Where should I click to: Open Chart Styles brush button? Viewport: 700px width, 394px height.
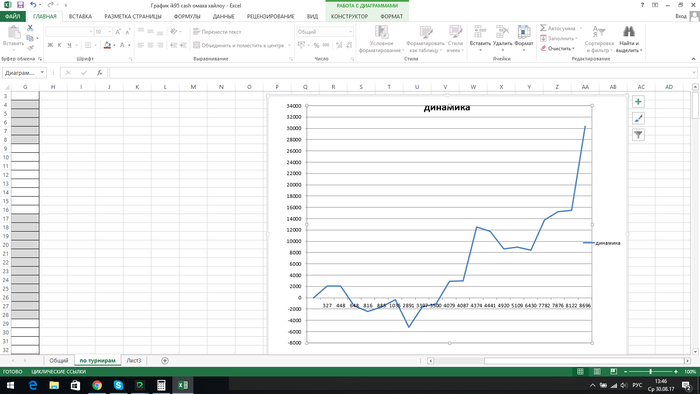pos(638,118)
